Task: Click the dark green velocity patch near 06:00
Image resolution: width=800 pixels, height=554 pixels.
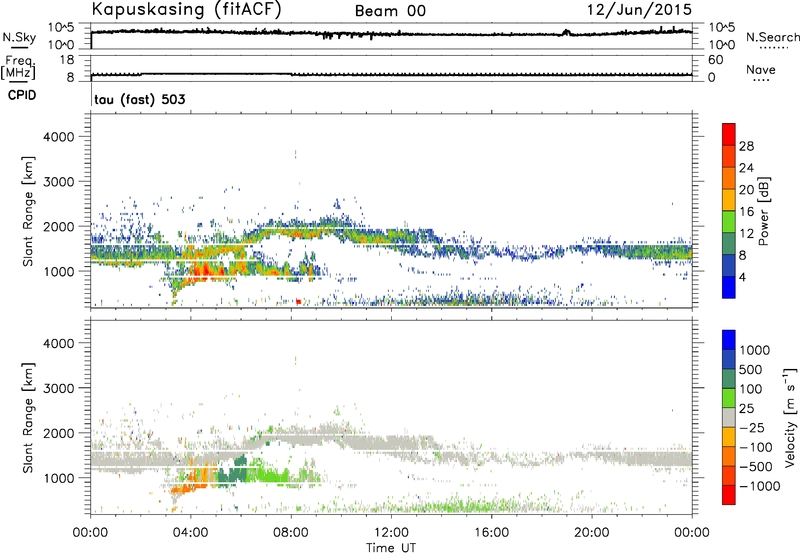Action: coord(232,472)
